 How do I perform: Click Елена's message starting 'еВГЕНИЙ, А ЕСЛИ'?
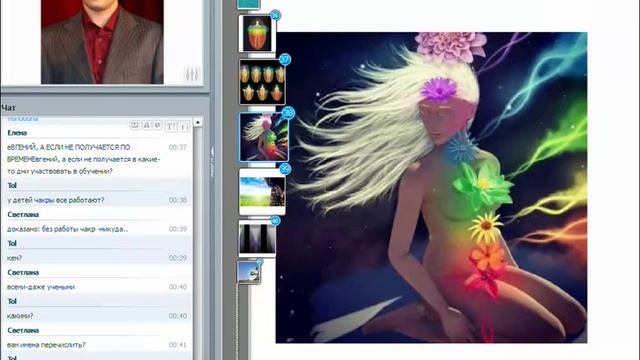coord(84,159)
